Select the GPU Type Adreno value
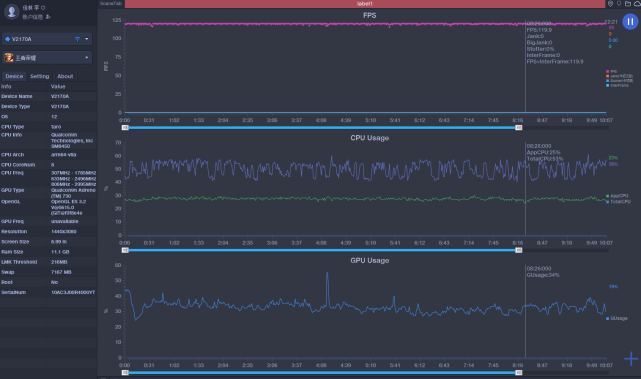Viewport: 641px width, 379px height. click(73, 193)
